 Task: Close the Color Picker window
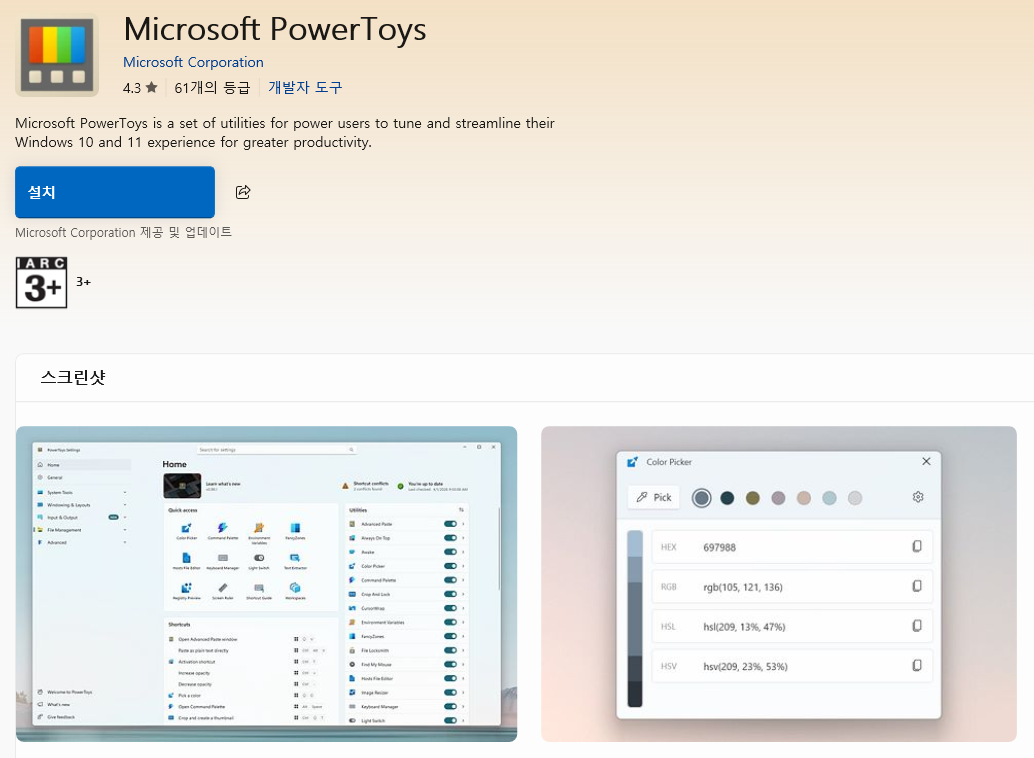(x=926, y=461)
